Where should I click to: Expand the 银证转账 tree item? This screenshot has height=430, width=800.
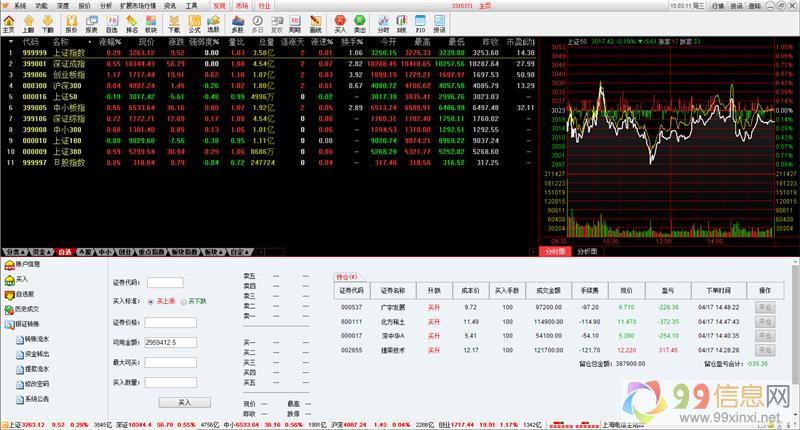[x=27, y=324]
